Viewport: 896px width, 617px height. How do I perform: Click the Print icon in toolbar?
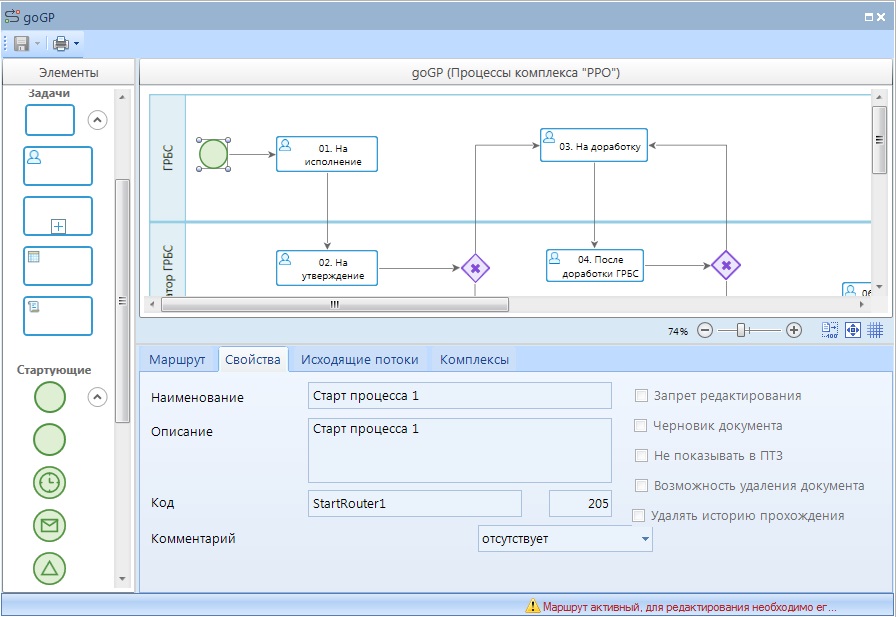pos(60,44)
